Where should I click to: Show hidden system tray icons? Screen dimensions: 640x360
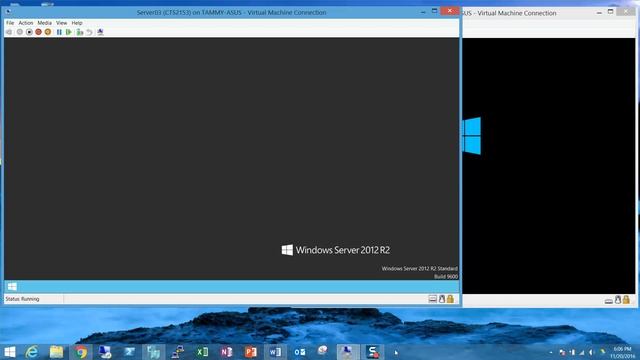[551, 352]
